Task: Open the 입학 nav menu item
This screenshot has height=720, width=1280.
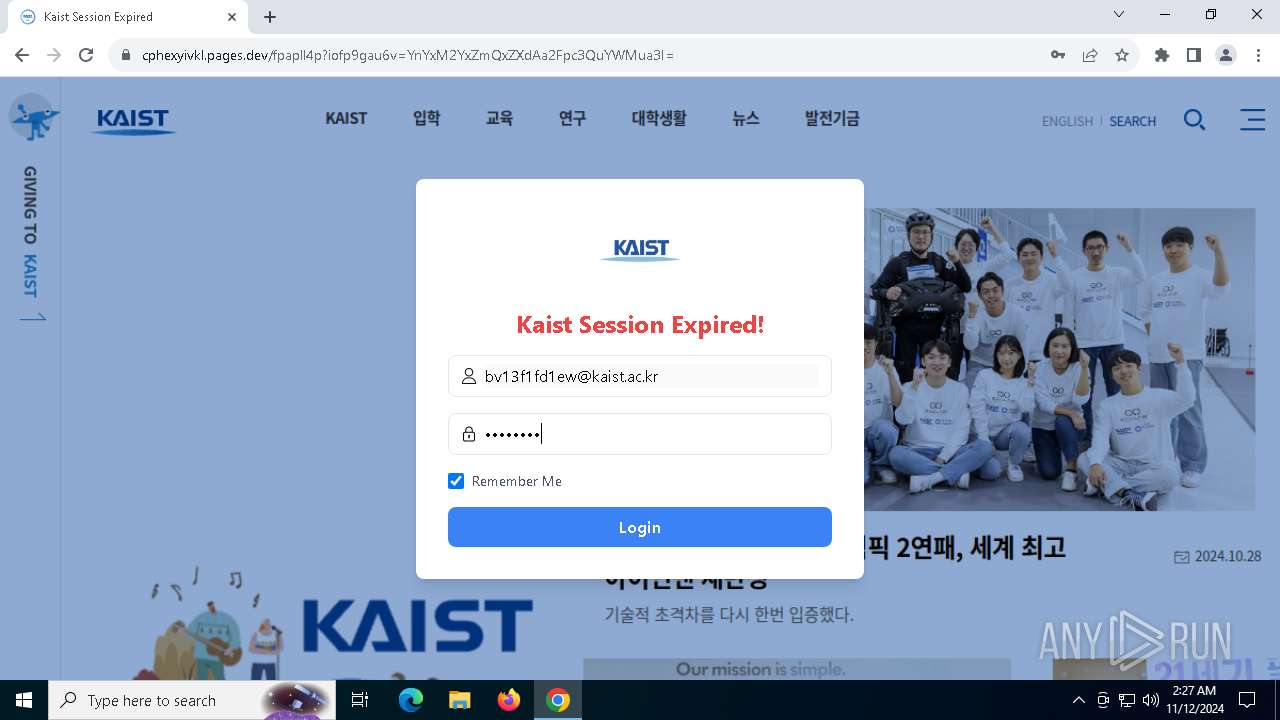Action: pos(426,118)
